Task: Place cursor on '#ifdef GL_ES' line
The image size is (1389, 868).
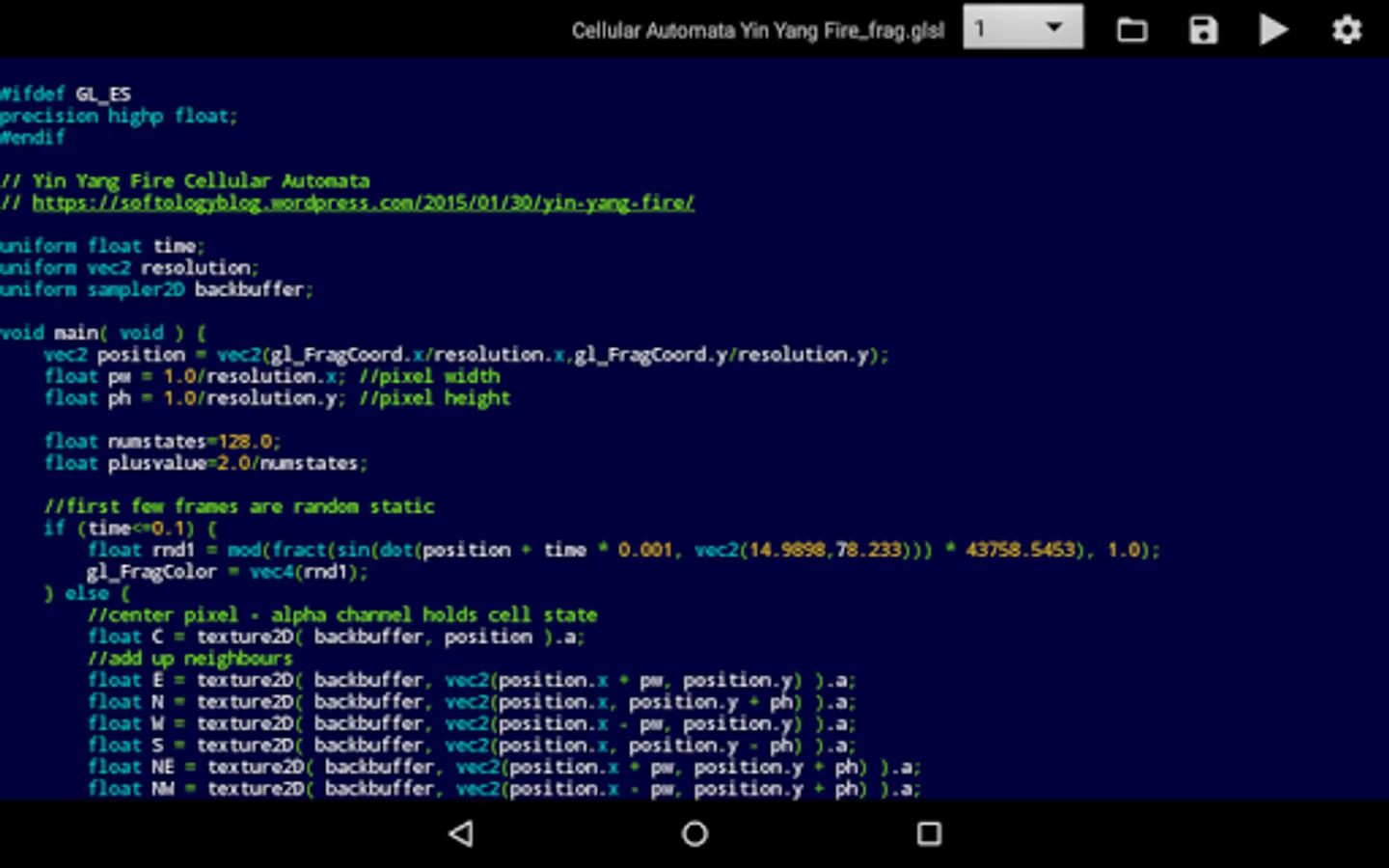Action: 66,94
